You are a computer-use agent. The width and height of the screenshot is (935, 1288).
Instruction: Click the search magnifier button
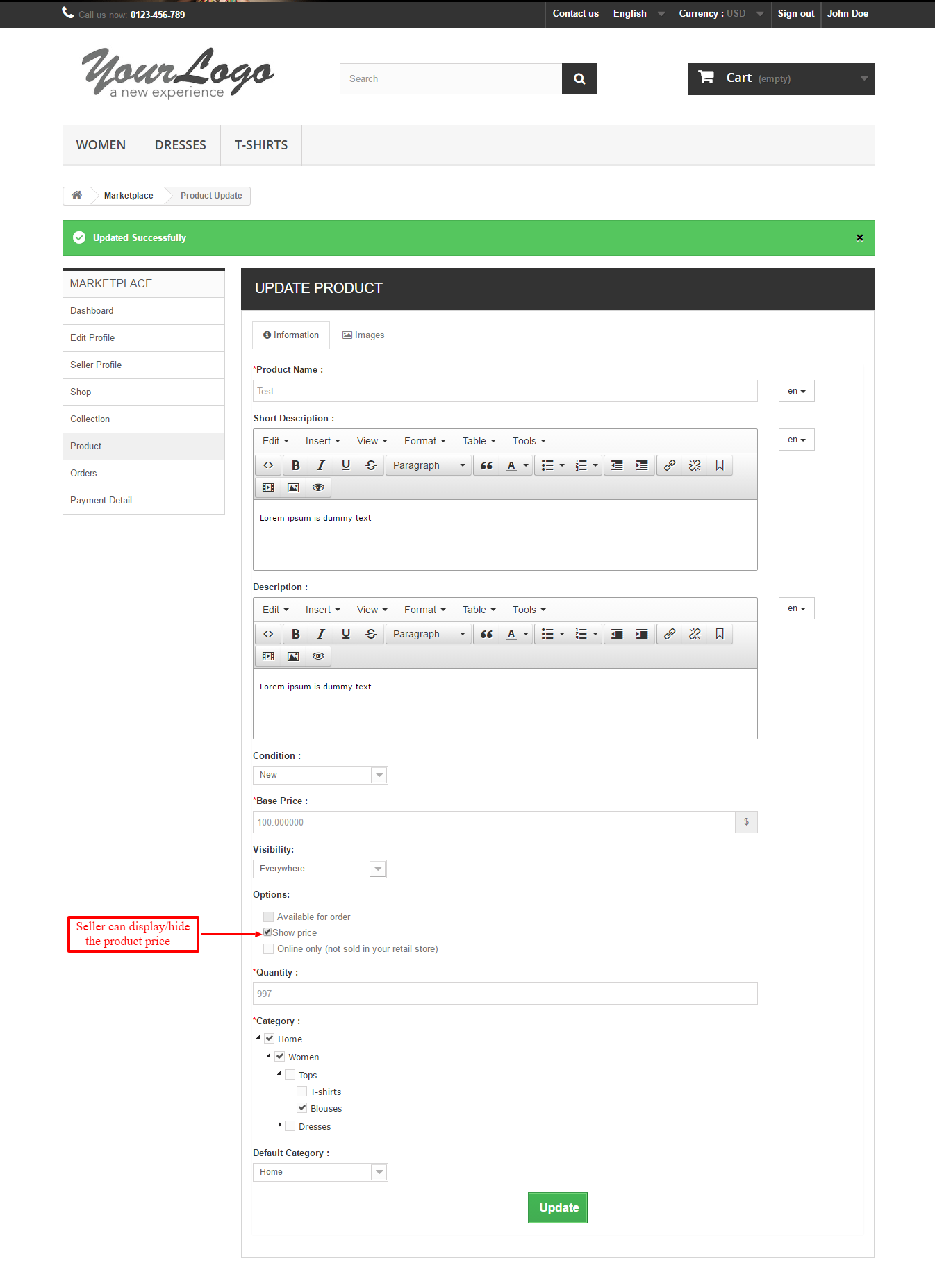(579, 79)
